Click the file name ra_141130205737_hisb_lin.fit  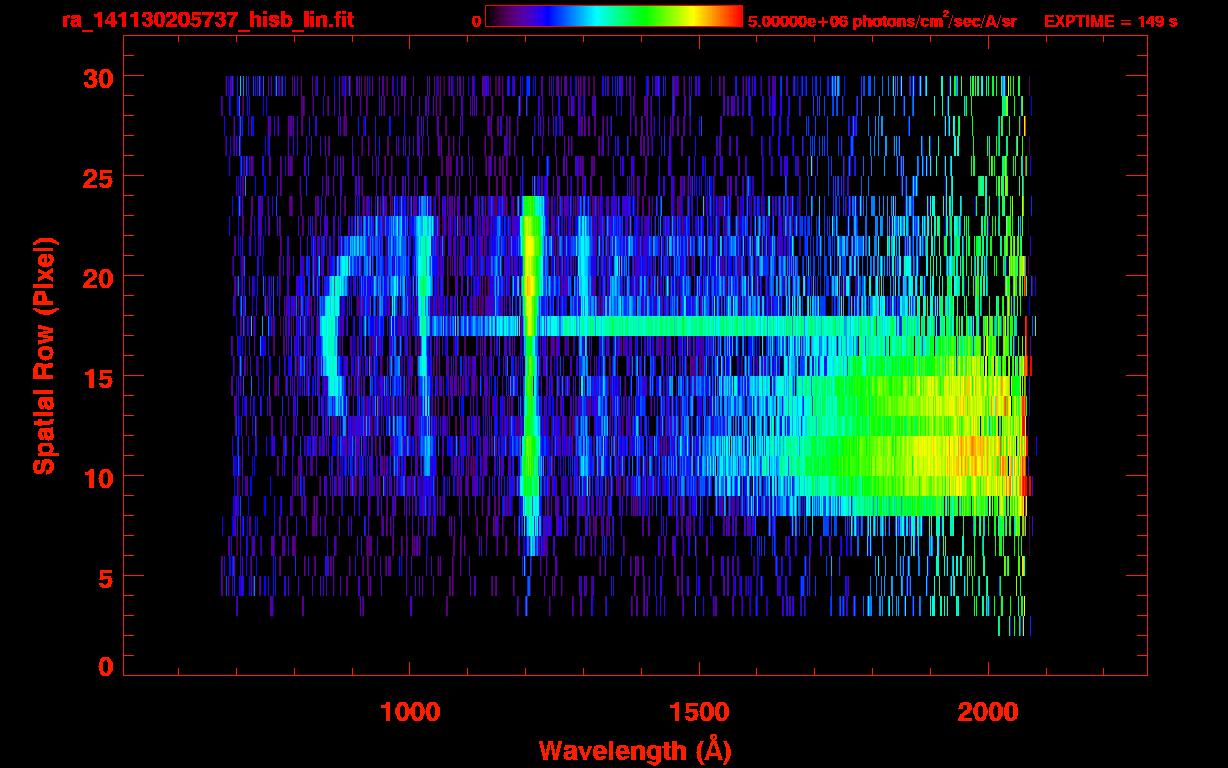click(x=207, y=19)
